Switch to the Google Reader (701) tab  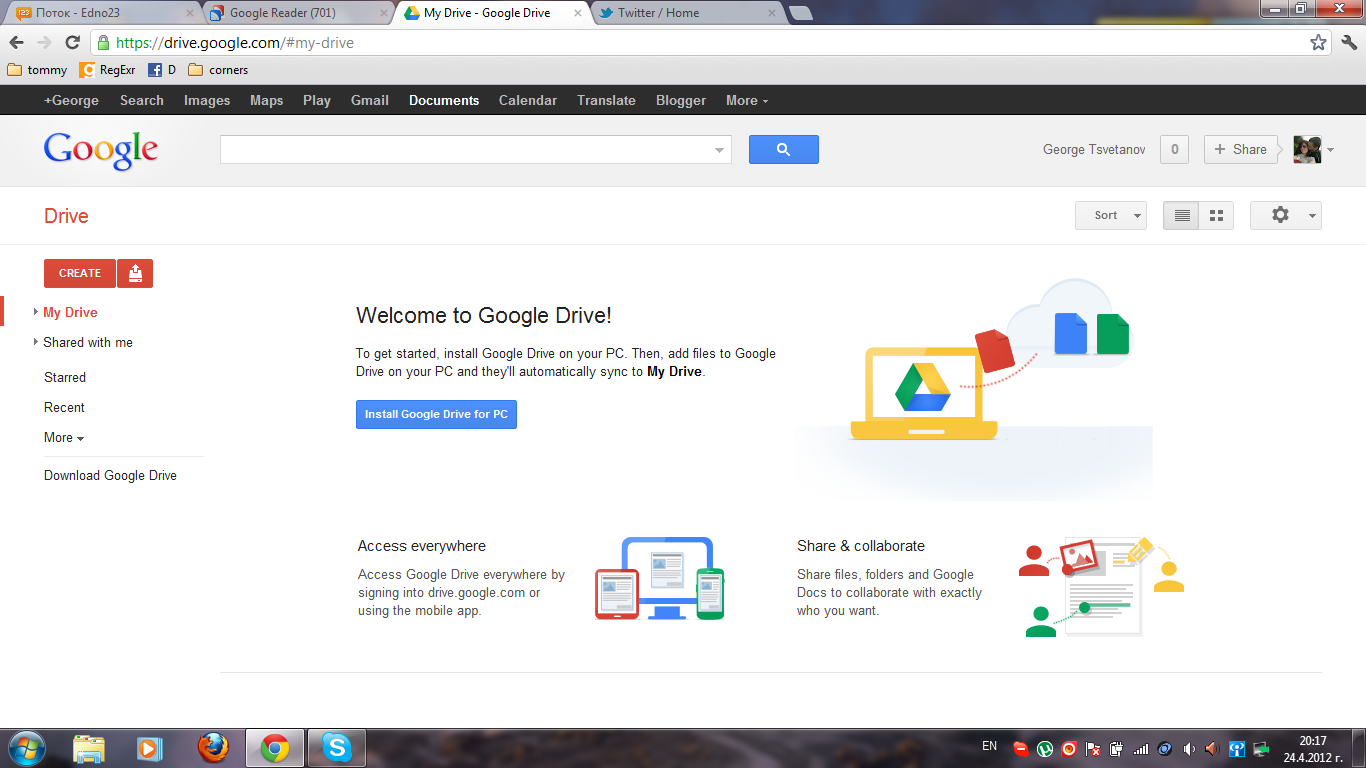(x=298, y=13)
